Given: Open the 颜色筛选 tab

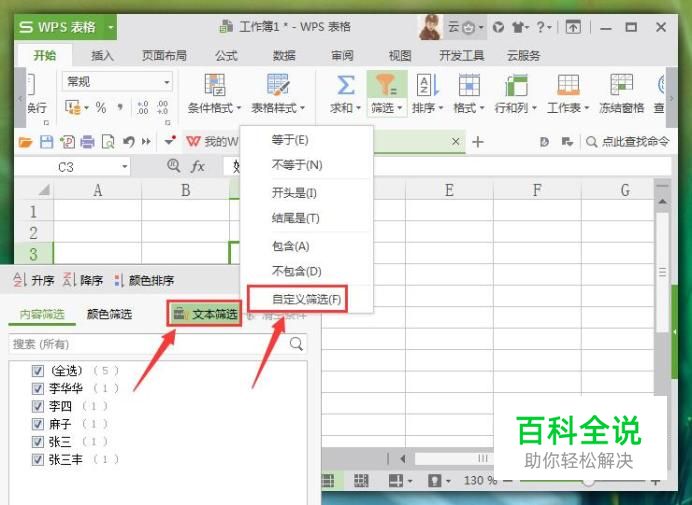Looking at the screenshot, I should [x=109, y=314].
